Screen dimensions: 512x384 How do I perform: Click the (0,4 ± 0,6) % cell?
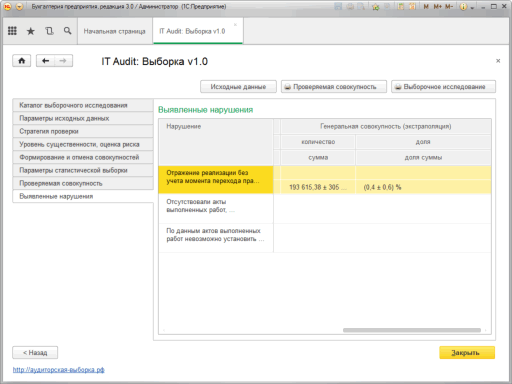[423, 187]
